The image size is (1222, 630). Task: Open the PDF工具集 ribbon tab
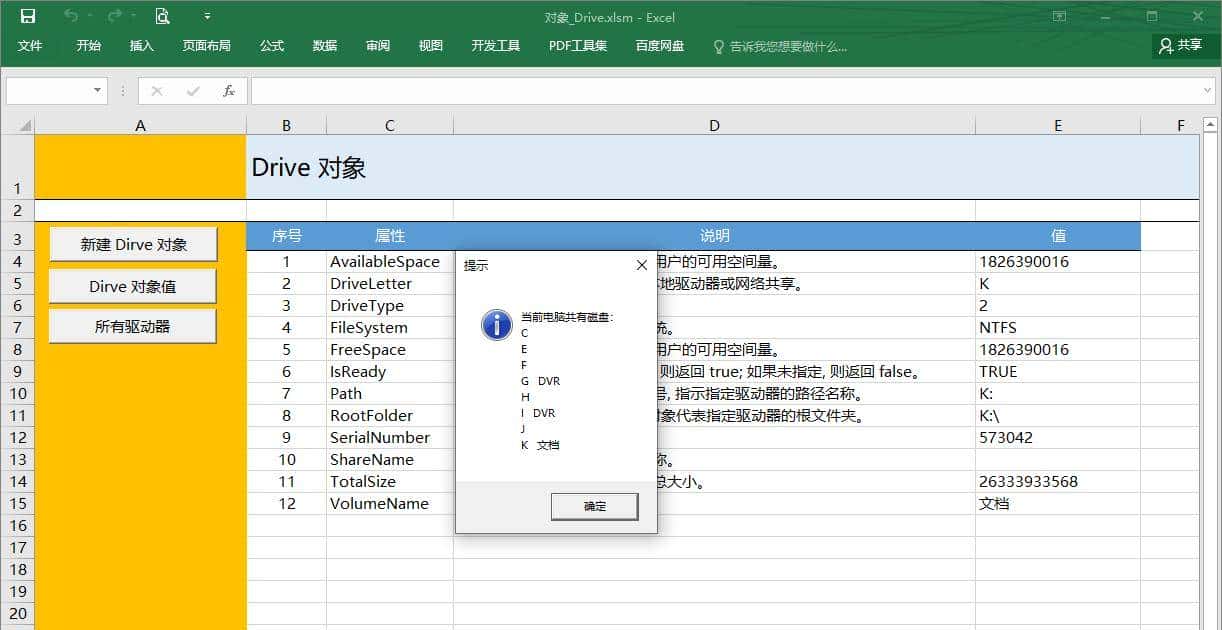(x=576, y=45)
